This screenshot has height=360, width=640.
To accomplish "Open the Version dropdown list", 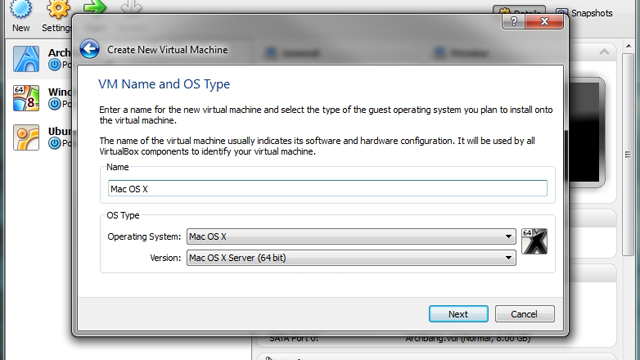I will click(x=351, y=258).
